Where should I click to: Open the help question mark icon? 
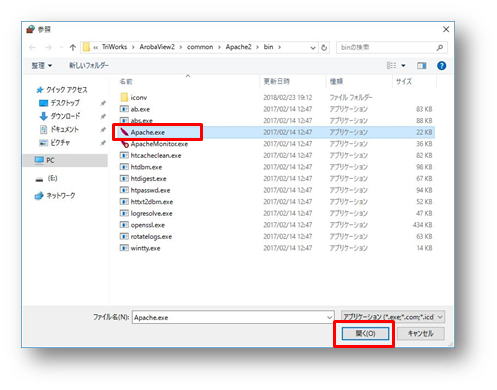441,66
